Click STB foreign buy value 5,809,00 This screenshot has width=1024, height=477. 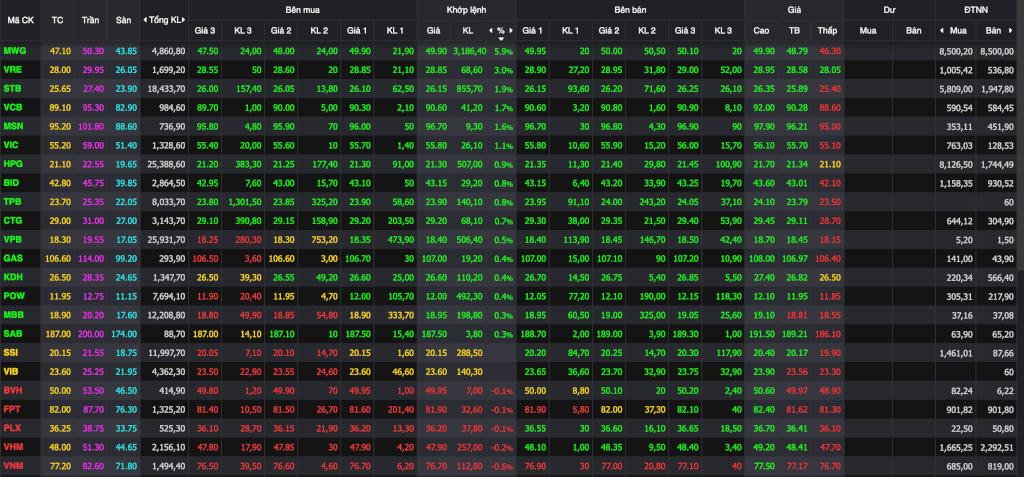pyautogui.click(x=957, y=88)
